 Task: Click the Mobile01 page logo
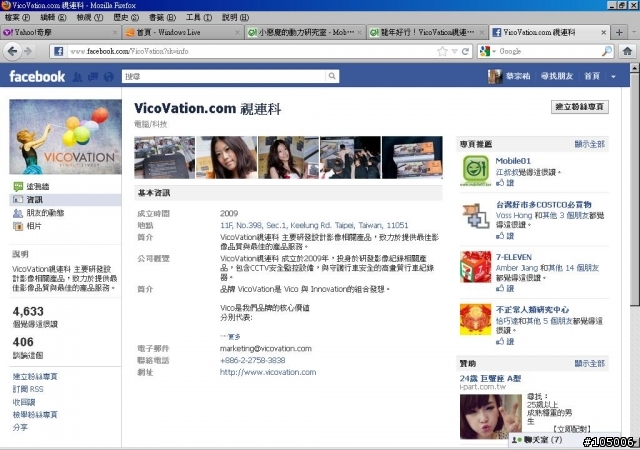[476, 170]
